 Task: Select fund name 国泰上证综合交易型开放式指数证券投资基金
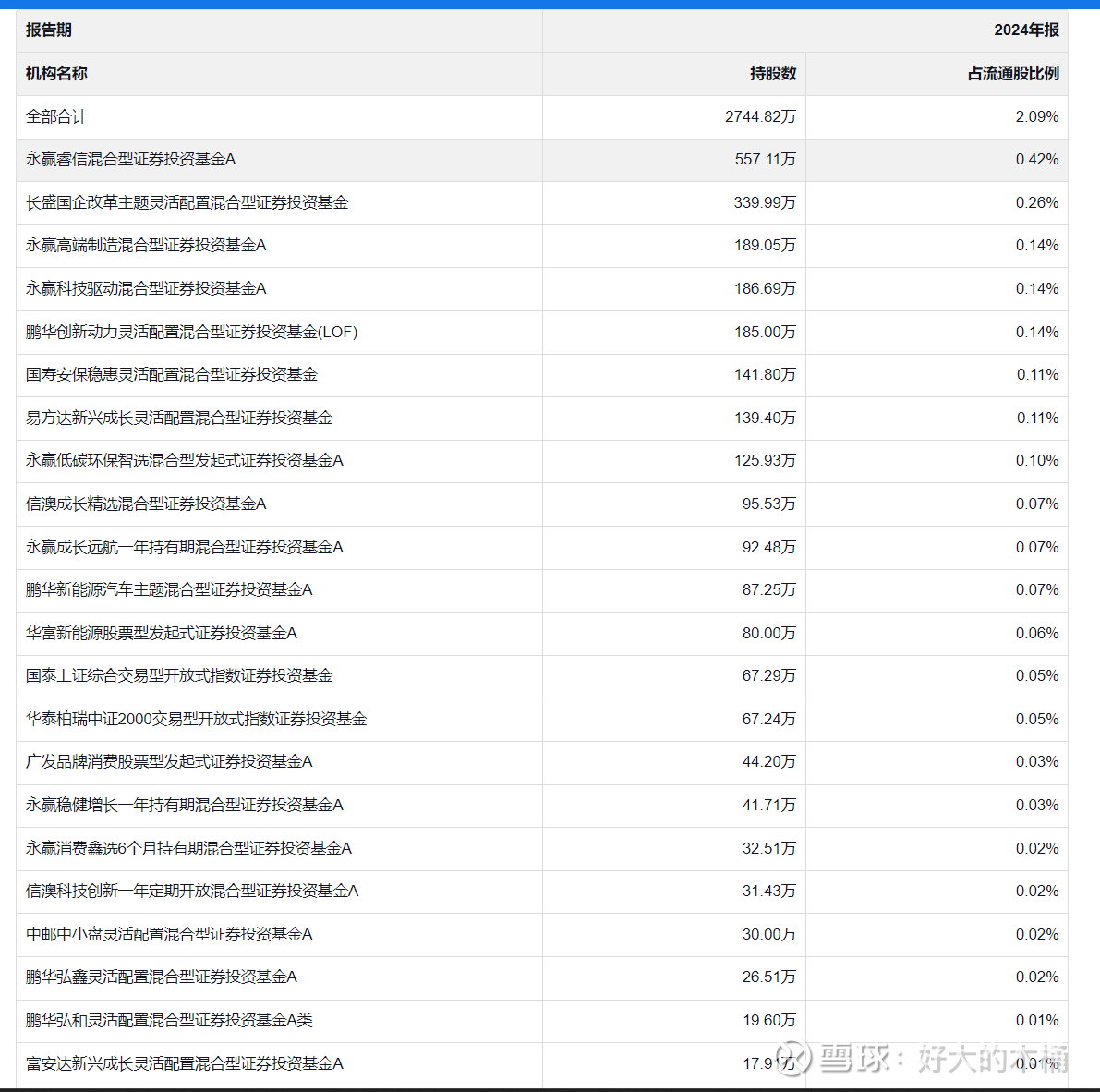(179, 676)
